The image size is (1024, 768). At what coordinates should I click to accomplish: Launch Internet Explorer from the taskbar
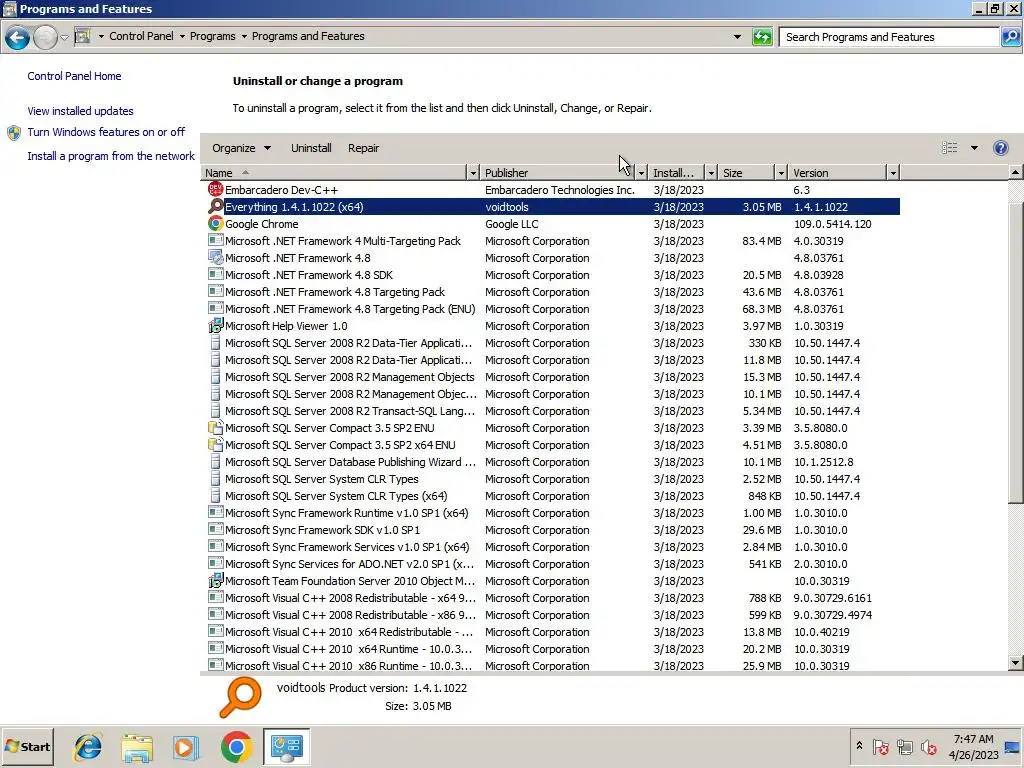click(x=88, y=747)
